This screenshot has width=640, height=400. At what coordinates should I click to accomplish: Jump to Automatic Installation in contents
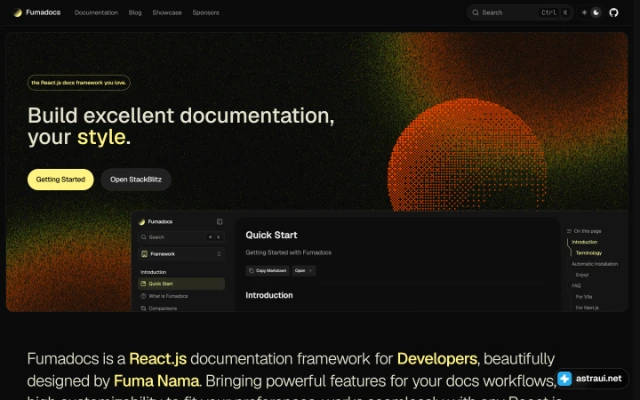pyautogui.click(x=595, y=264)
